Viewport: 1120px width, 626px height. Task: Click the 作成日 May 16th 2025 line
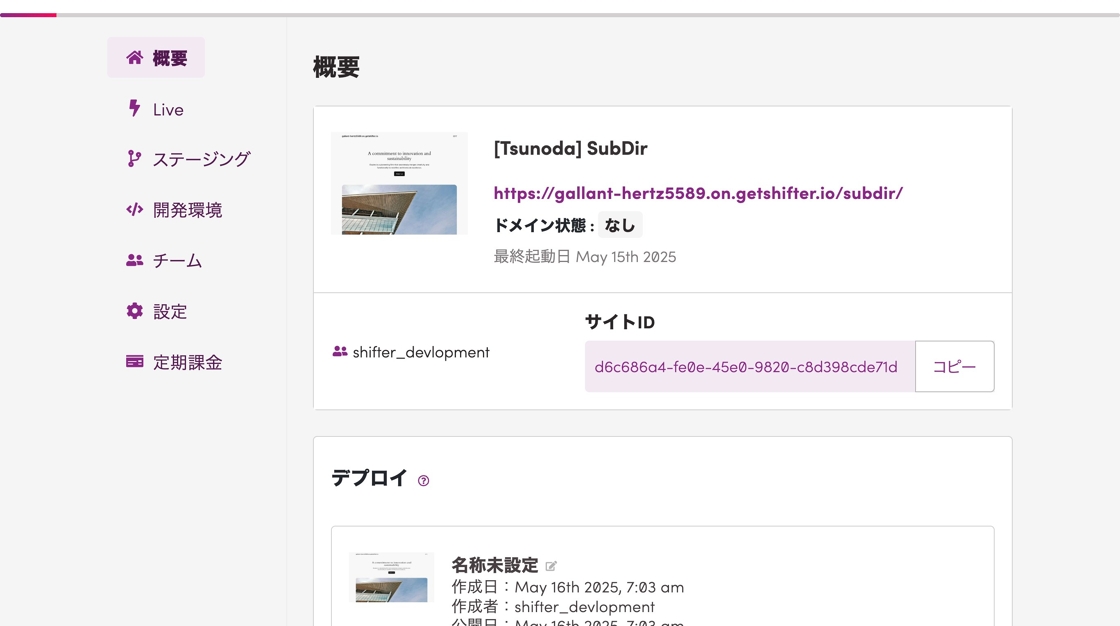(x=568, y=587)
